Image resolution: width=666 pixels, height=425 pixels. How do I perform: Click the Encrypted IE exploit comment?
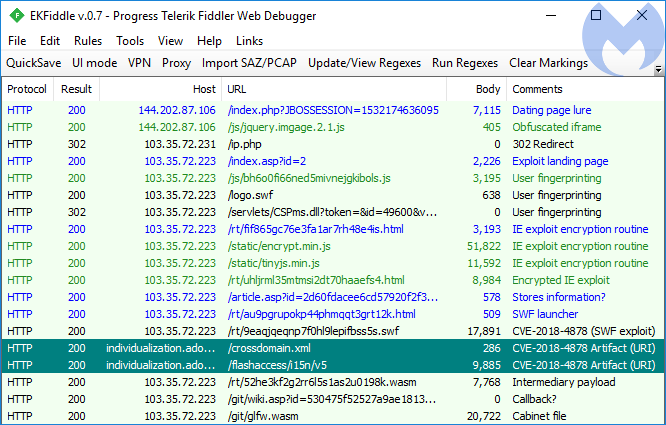(561, 280)
